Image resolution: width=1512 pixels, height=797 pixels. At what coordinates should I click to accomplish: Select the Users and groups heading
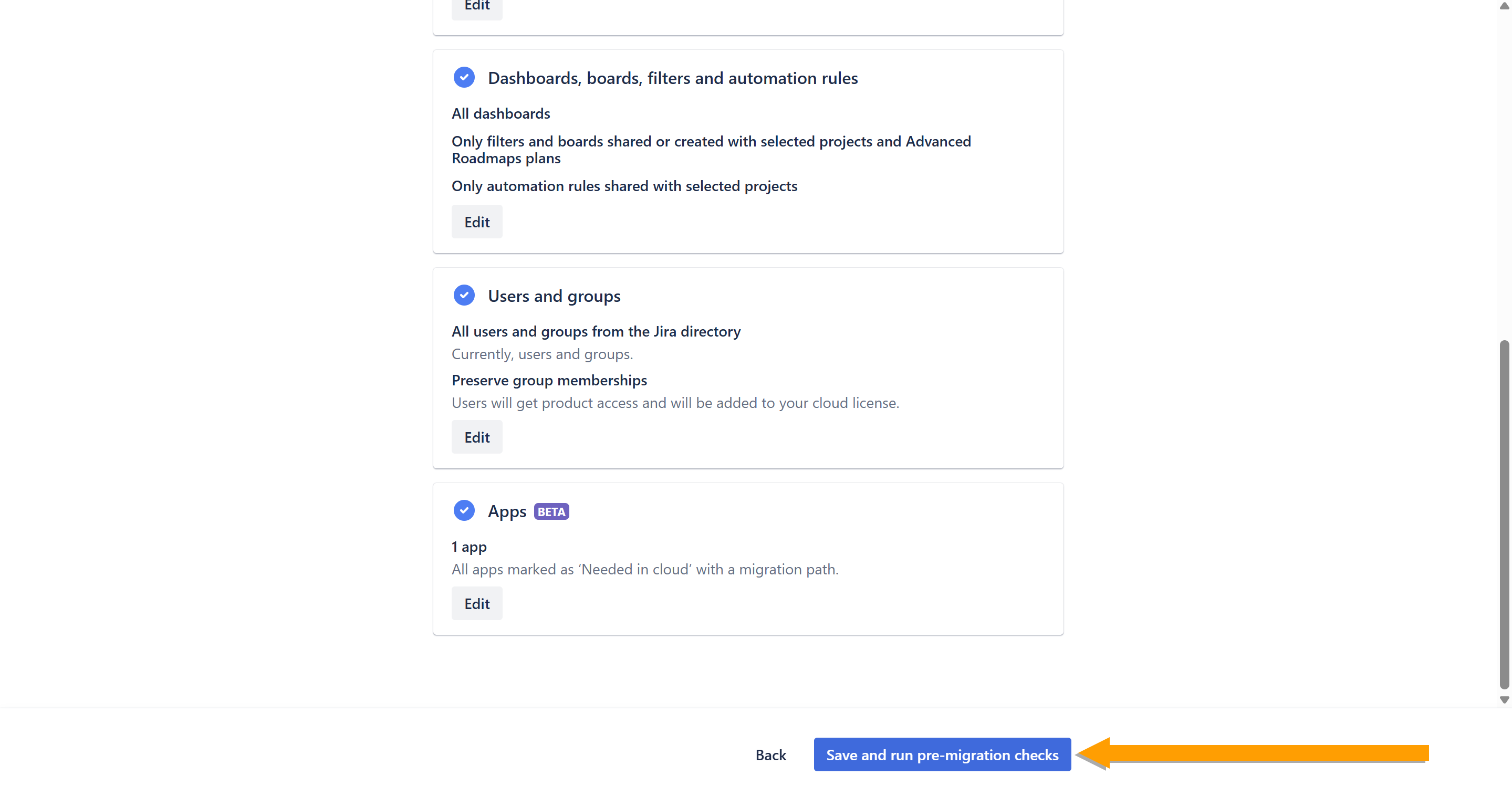click(x=554, y=296)
